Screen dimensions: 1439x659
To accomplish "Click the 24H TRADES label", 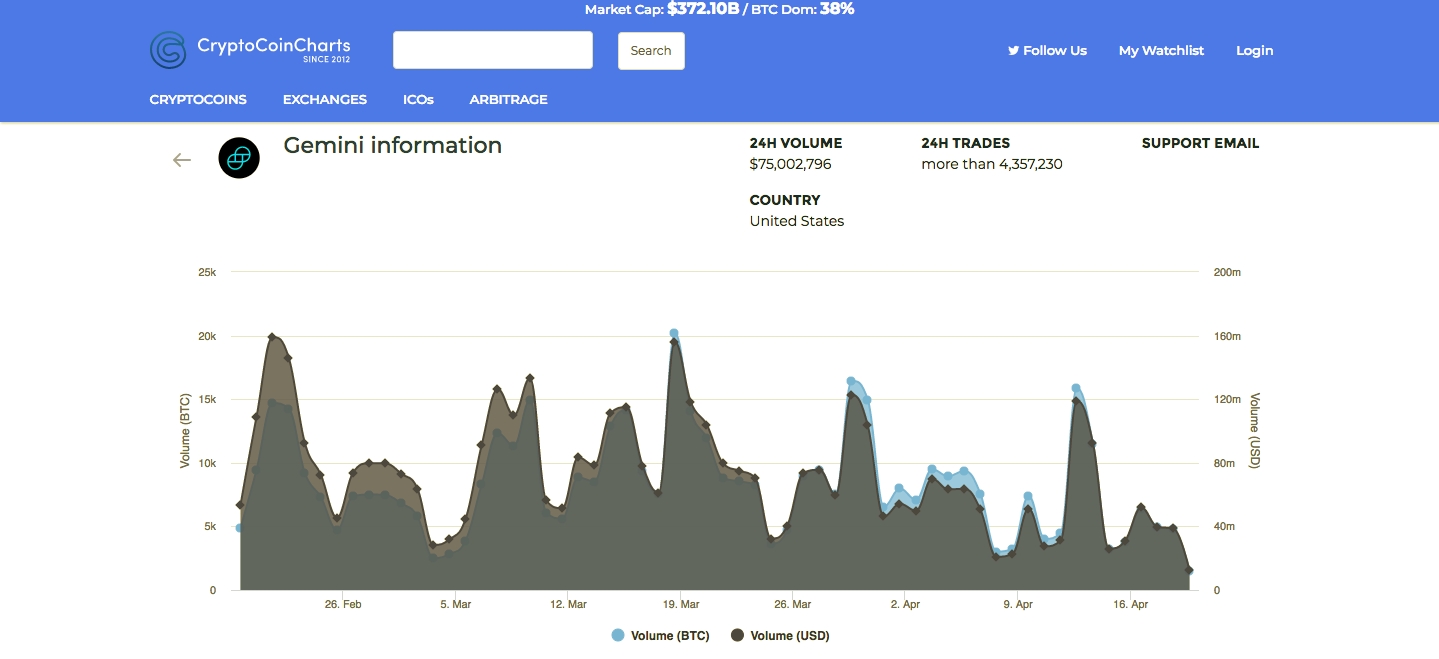I will [966, 143].
